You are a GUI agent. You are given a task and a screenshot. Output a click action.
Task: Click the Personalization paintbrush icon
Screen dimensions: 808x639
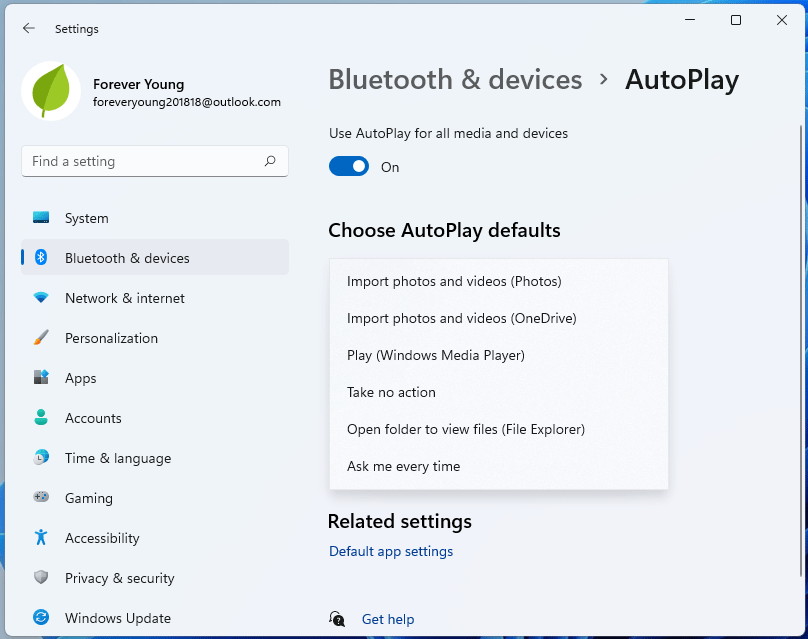coord(41,338)
